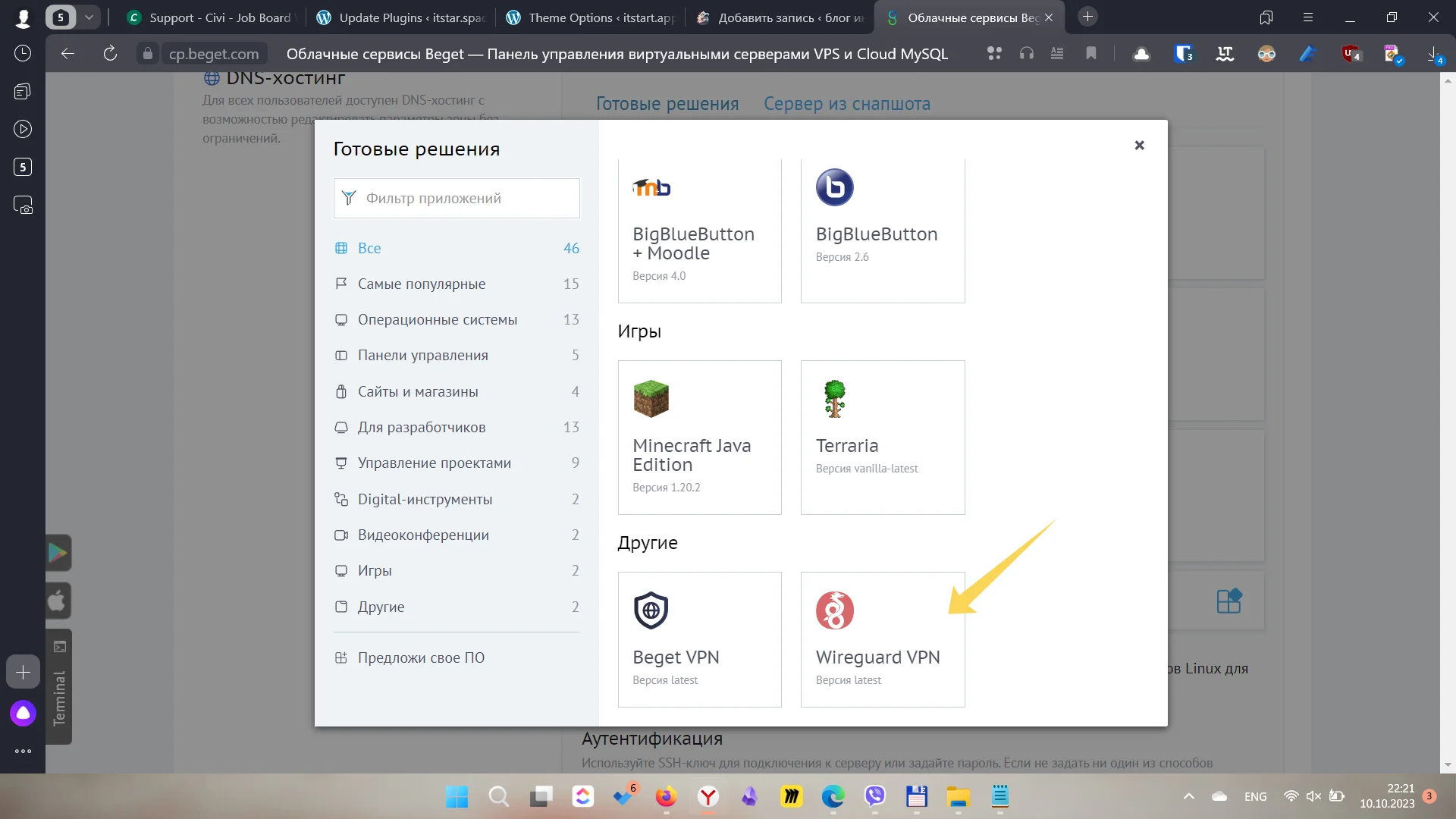Open Alice assistant in sidebar
Image resolution: width=1456 pixels, height=819 pixels.
pos(23,713)
